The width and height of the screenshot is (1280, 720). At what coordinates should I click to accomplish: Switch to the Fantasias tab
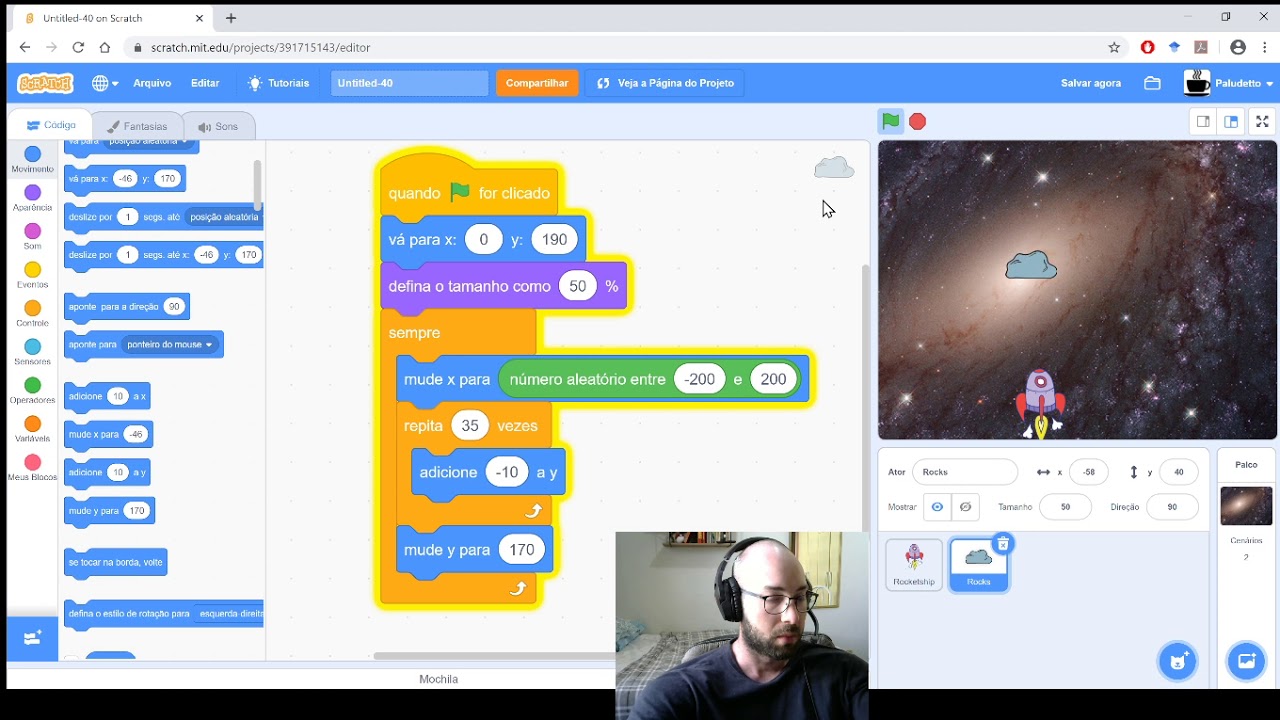(x=138, y=126)
